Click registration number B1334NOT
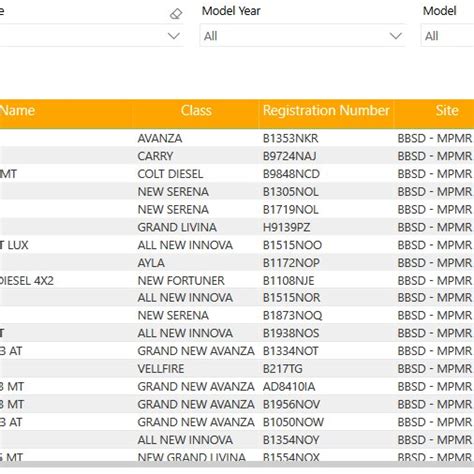 290,351
